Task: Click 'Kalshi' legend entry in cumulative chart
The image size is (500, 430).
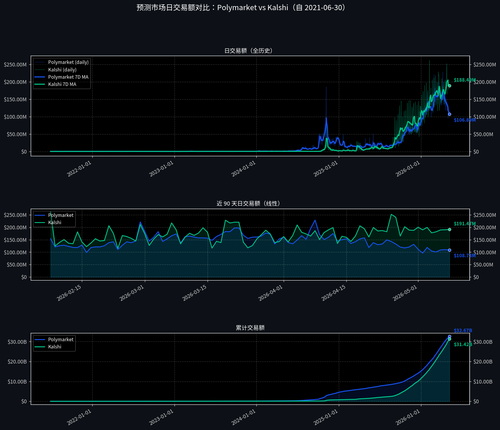Action: 48,347
